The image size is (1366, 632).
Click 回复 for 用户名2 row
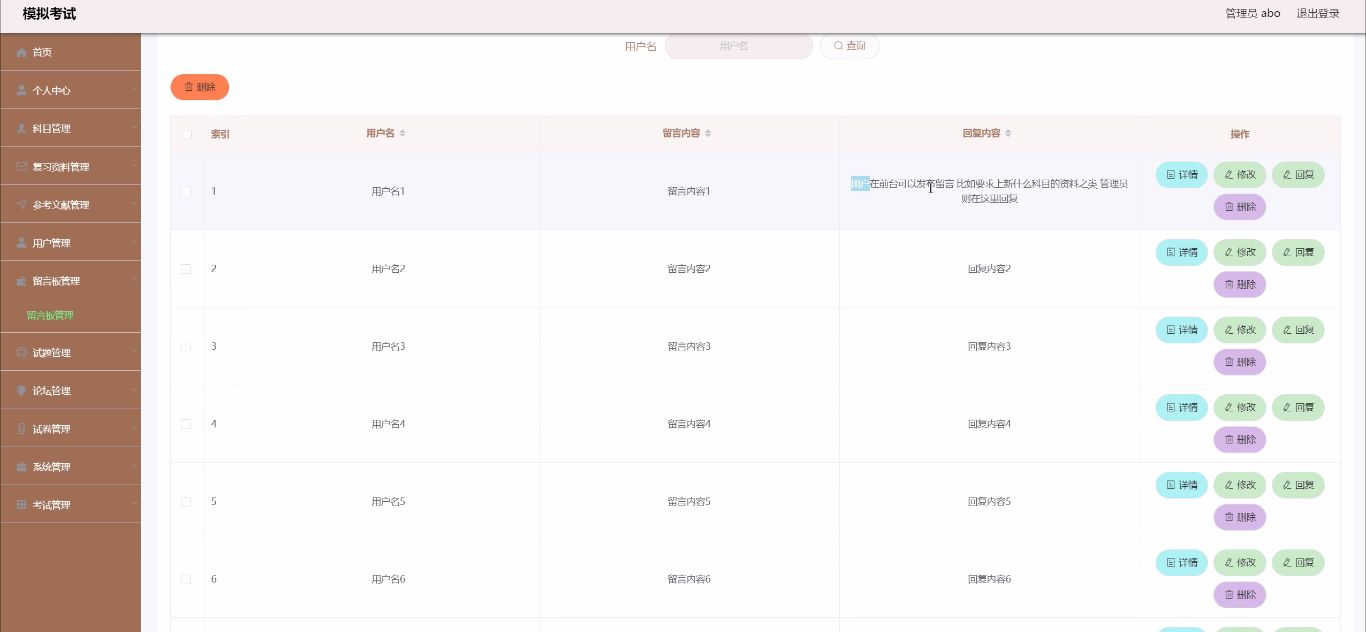click(x=1298, y=252)
